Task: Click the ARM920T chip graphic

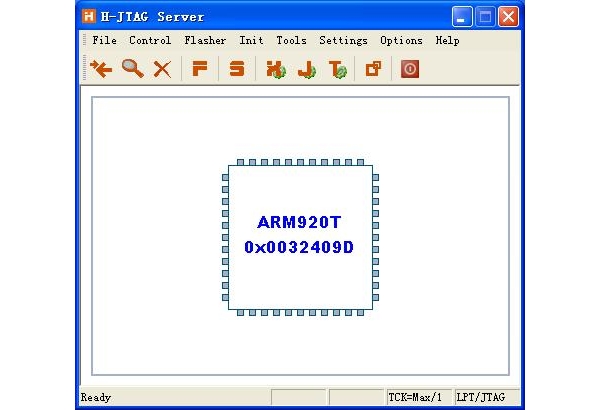Action: click(x=300, y=235)
